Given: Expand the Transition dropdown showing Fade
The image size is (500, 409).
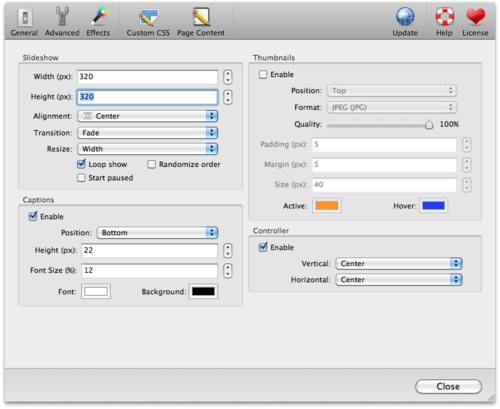Looking at the screenshot, I should 147,133.
